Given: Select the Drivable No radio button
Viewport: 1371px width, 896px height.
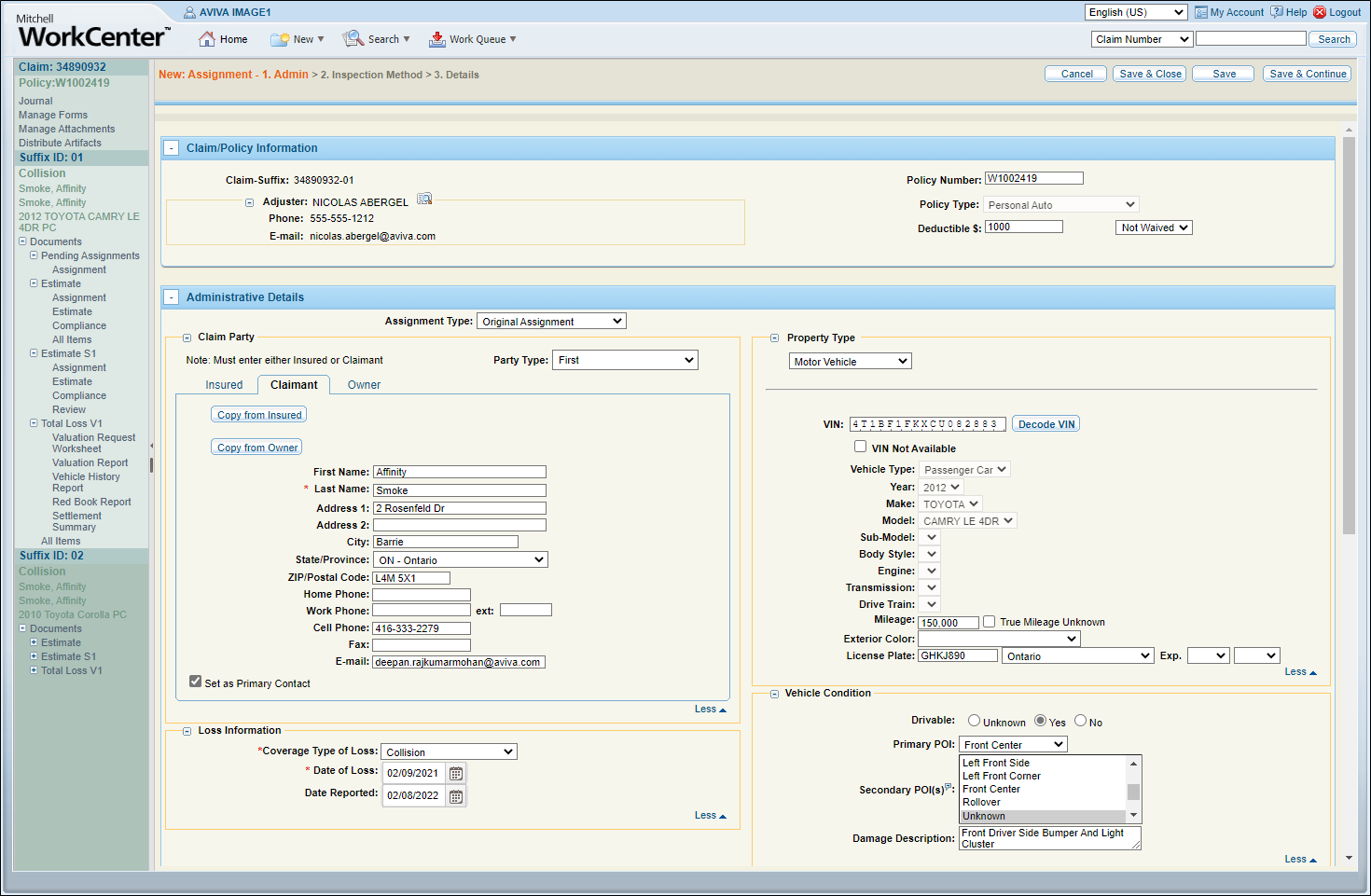Looking at the screenshot, I should pos(1080,721).
